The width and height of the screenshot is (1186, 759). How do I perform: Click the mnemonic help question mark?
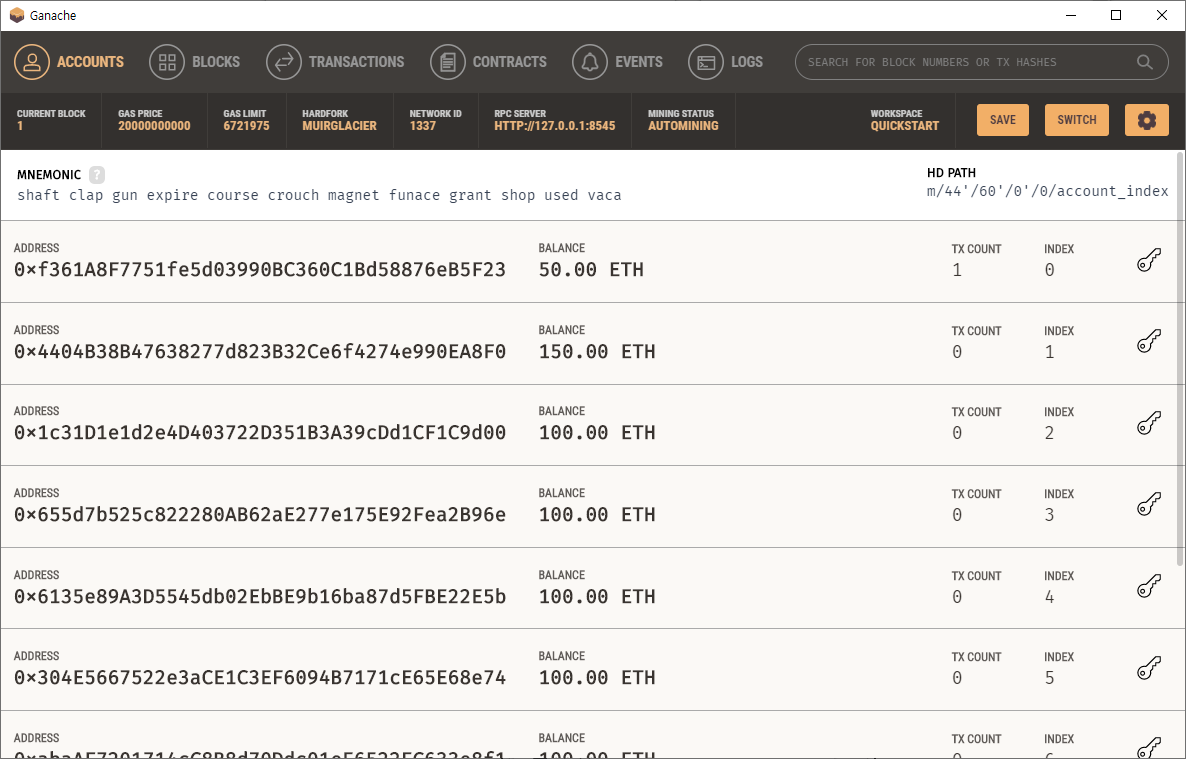(x=97, y=175)
